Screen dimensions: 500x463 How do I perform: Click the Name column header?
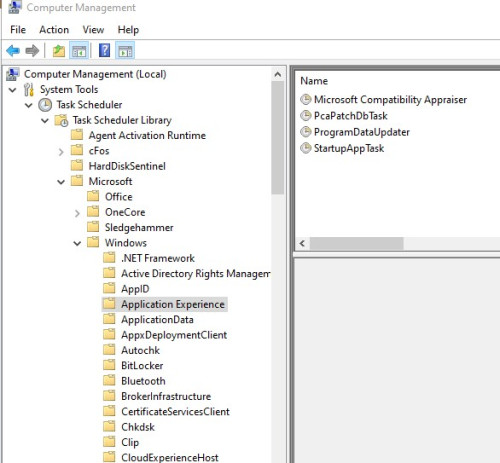[314, 81]
